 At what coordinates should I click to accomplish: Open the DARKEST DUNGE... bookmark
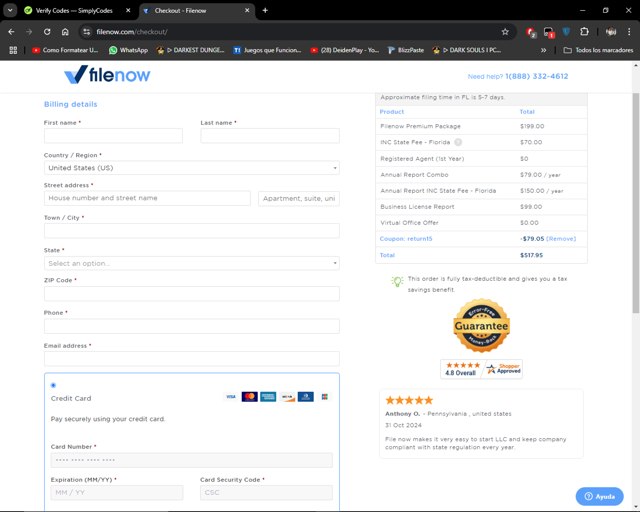coord(191,50)
